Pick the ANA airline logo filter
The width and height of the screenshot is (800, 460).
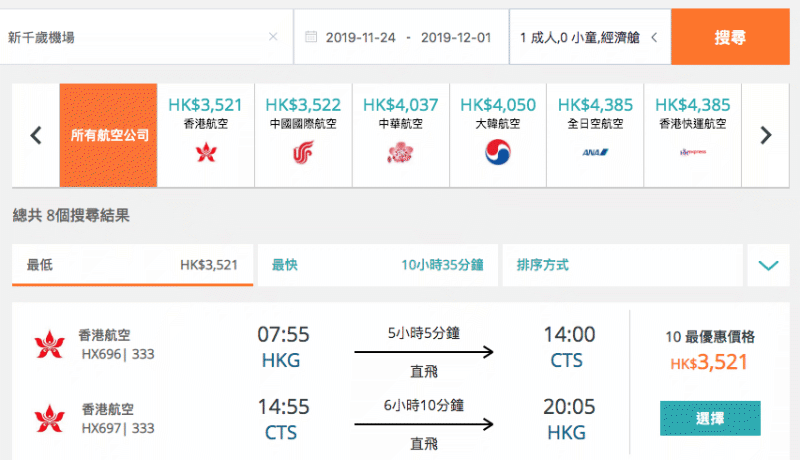click(x=595, y=152)
